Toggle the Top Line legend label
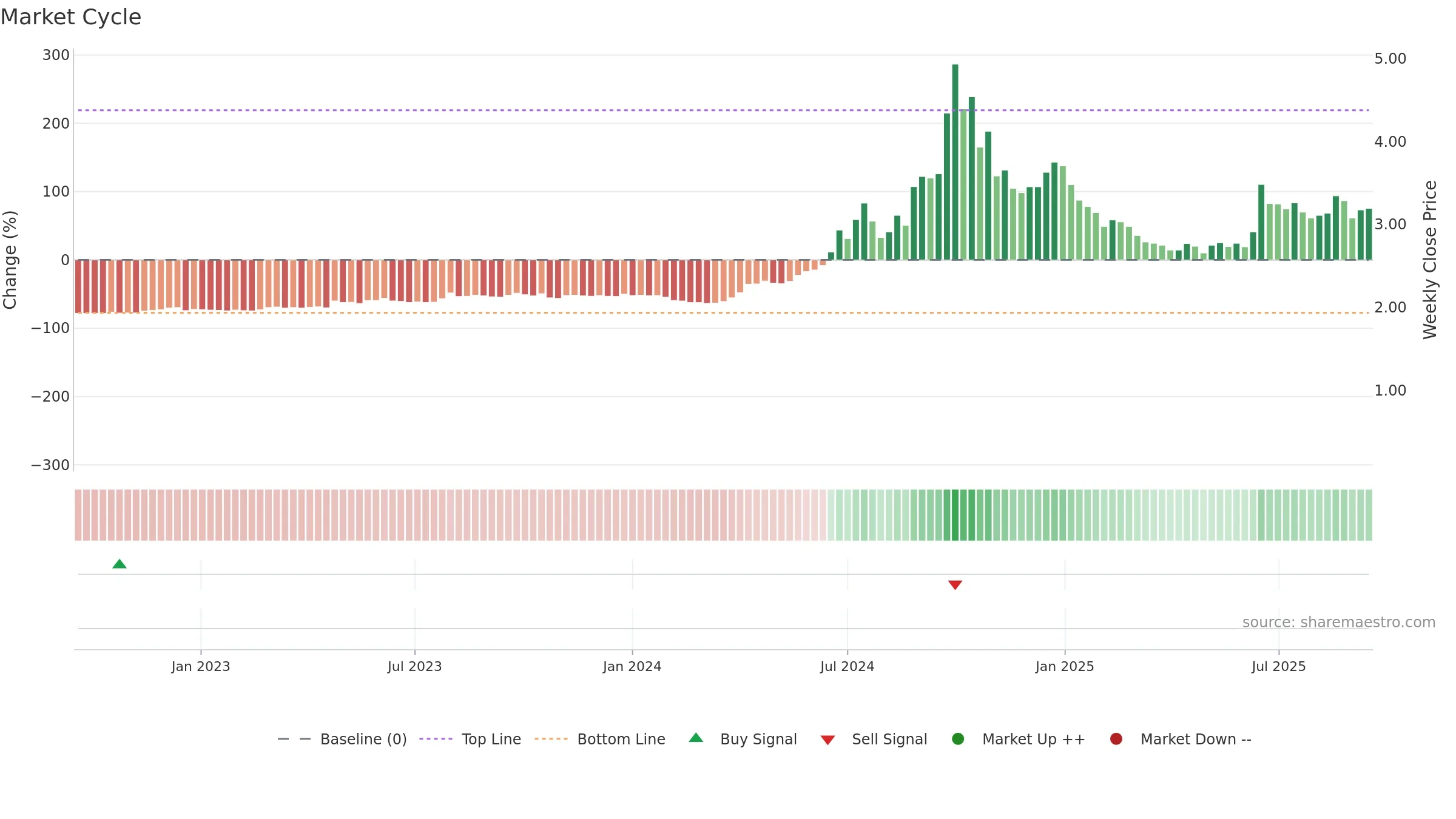This screenshot has height=819, width=1456. click(x=491, y=739)
